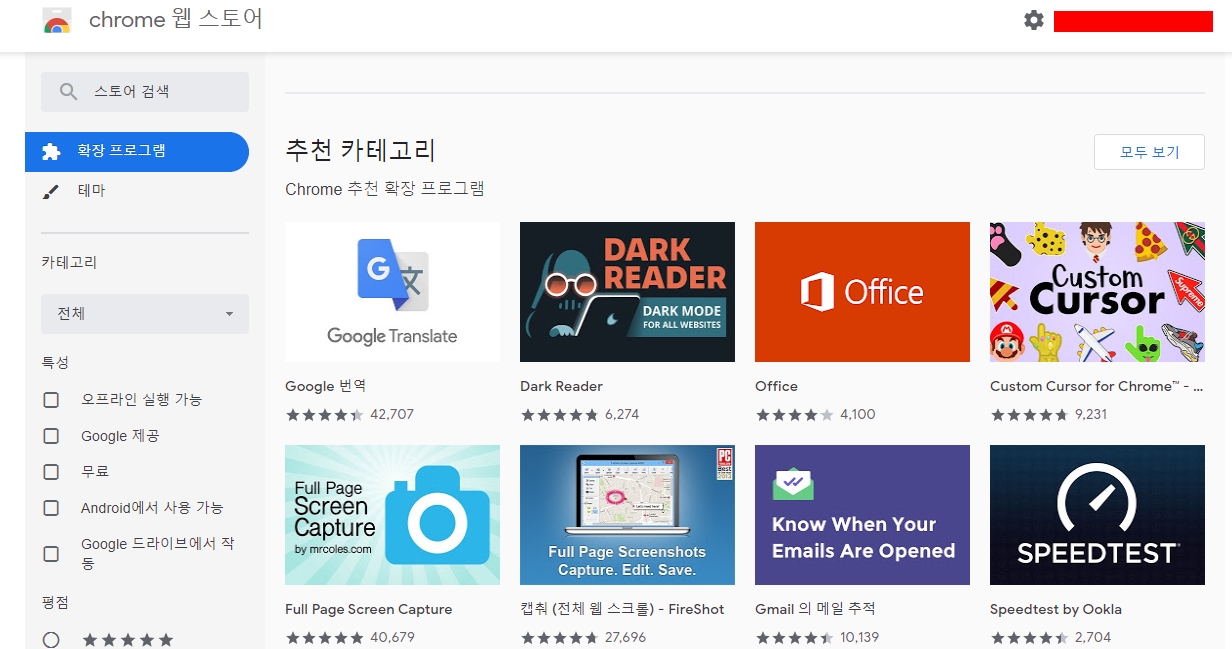
Task: Click the Speedtest by Ookla title
Action: [1056, 609]
